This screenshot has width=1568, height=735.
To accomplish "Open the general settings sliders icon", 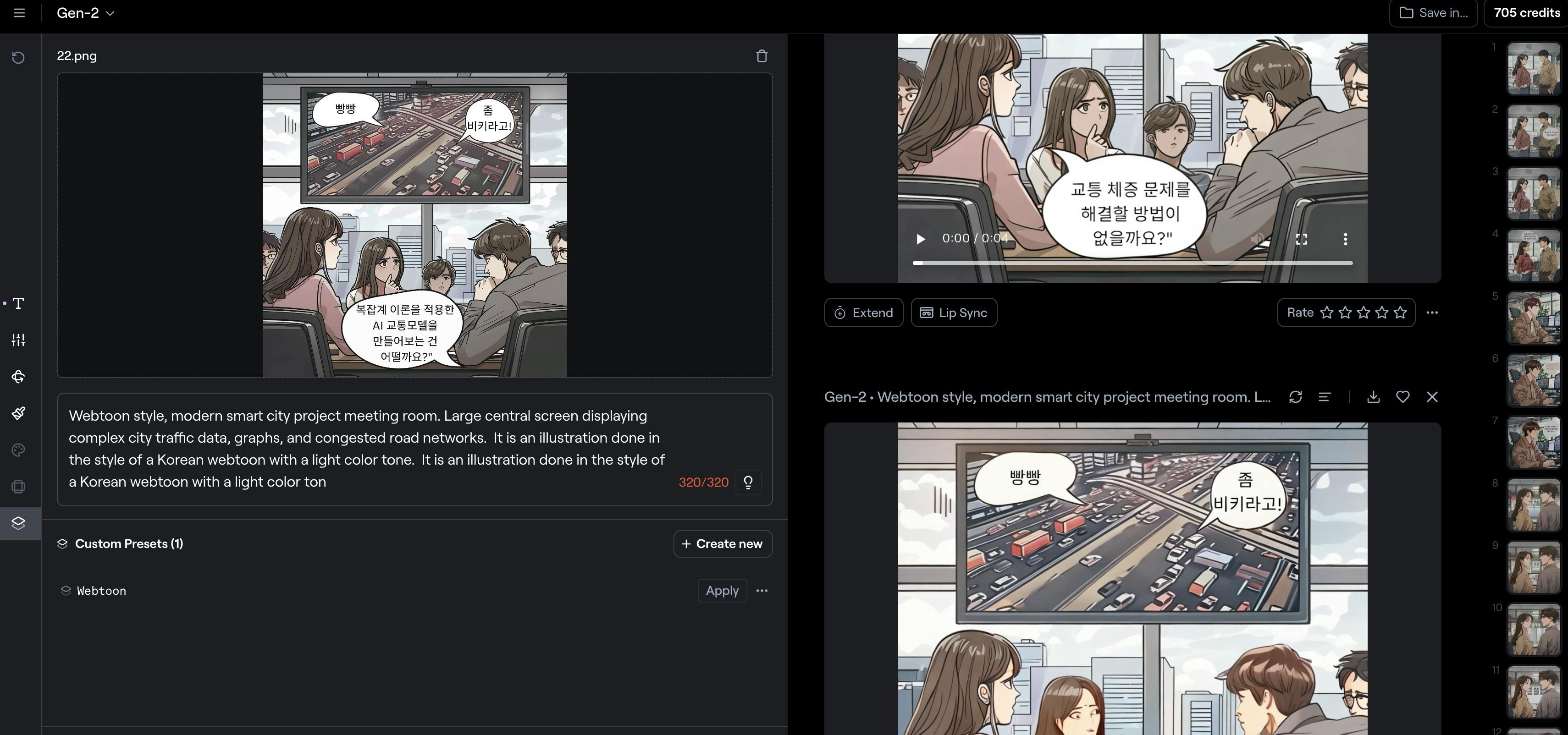I will [x=18, y=340].
